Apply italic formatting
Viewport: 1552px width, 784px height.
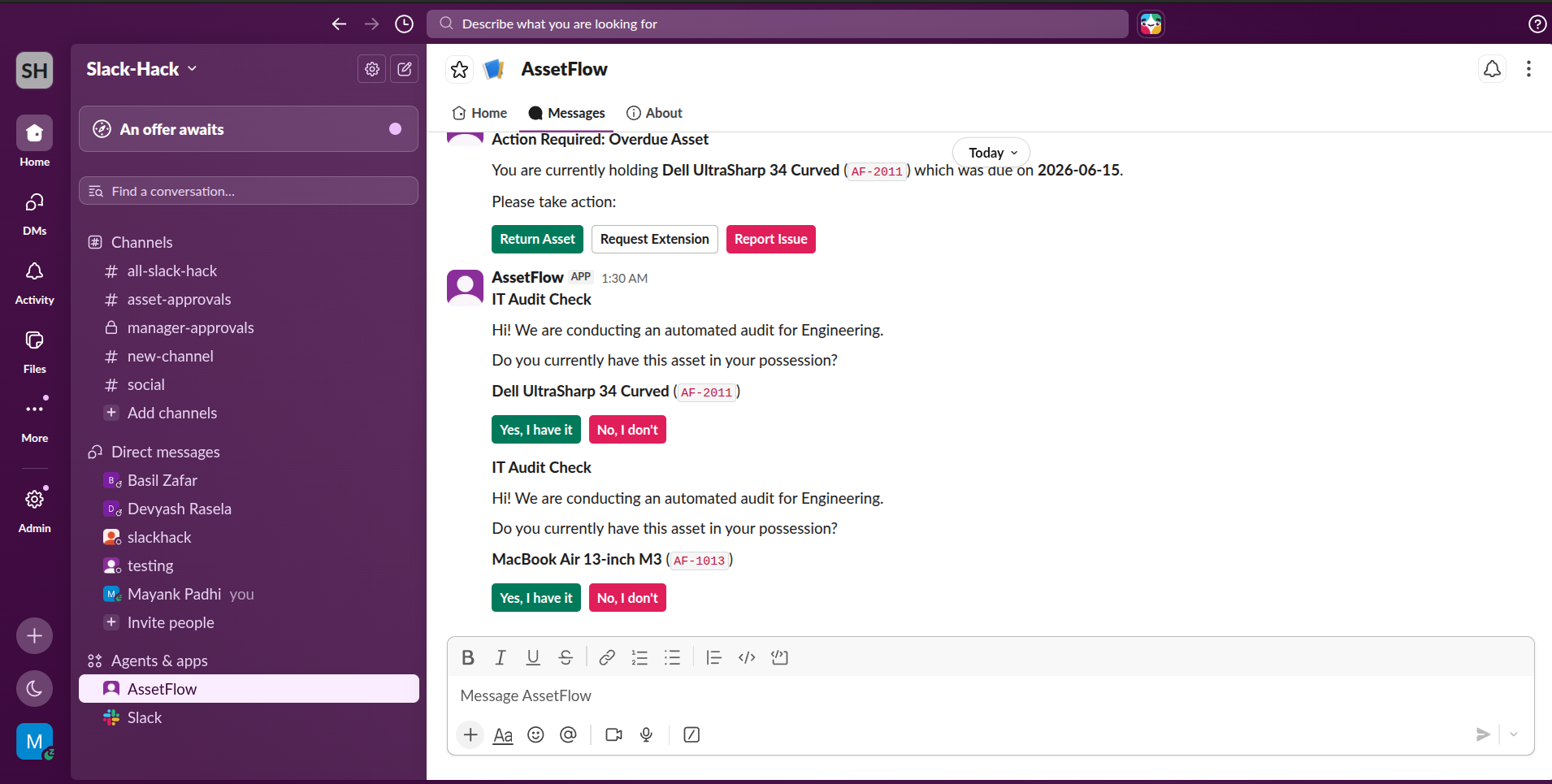501,657
